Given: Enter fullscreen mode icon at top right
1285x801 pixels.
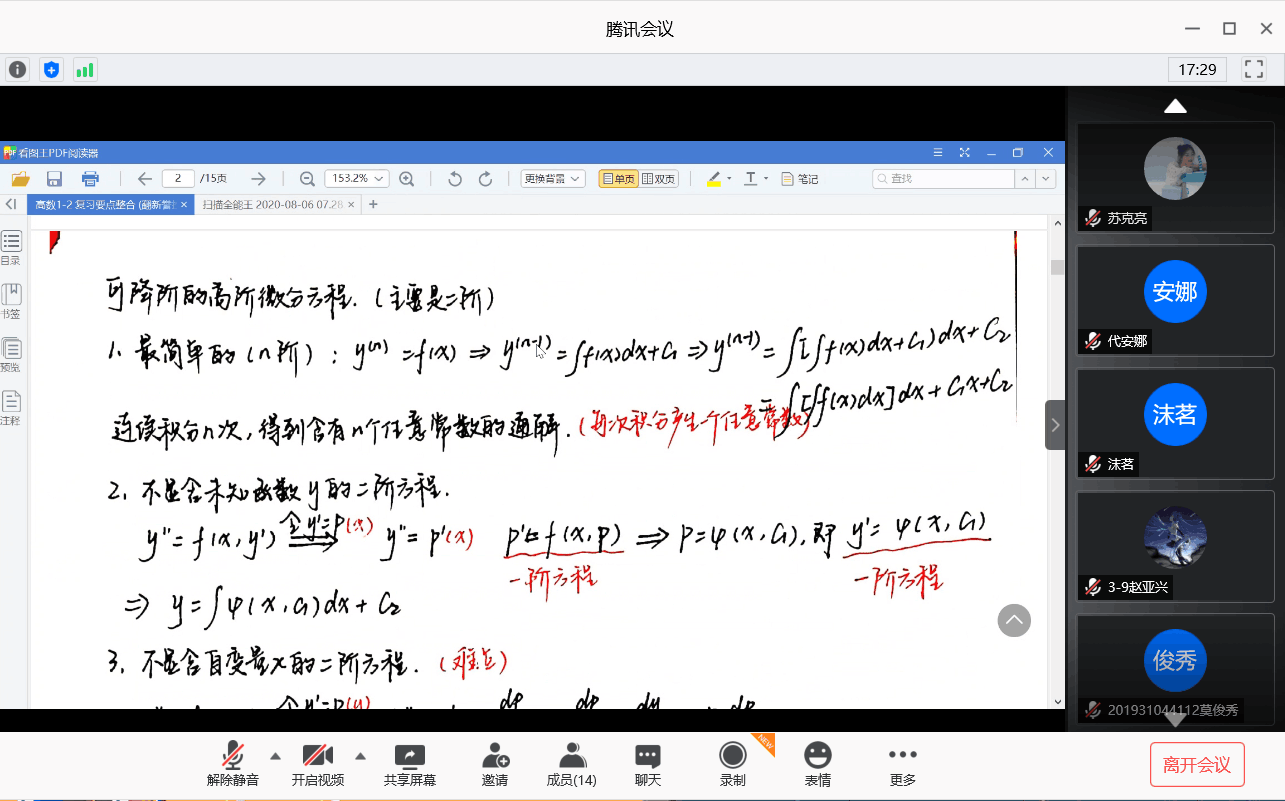Looking at the screenshot, I should click(1253, 69).
